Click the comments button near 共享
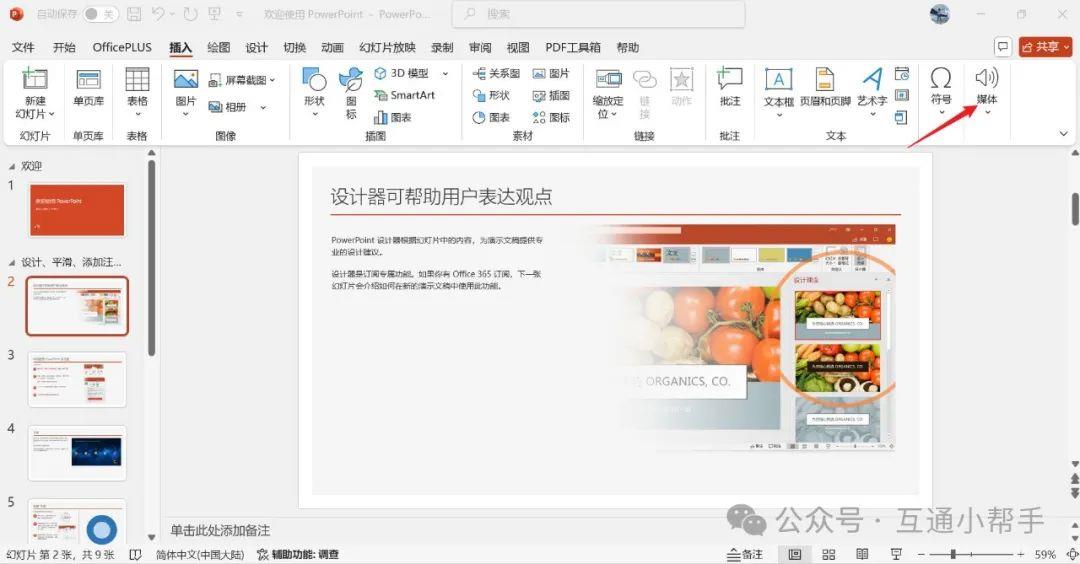Viewport: 1080px width, 564px height. coord(1003,47)
